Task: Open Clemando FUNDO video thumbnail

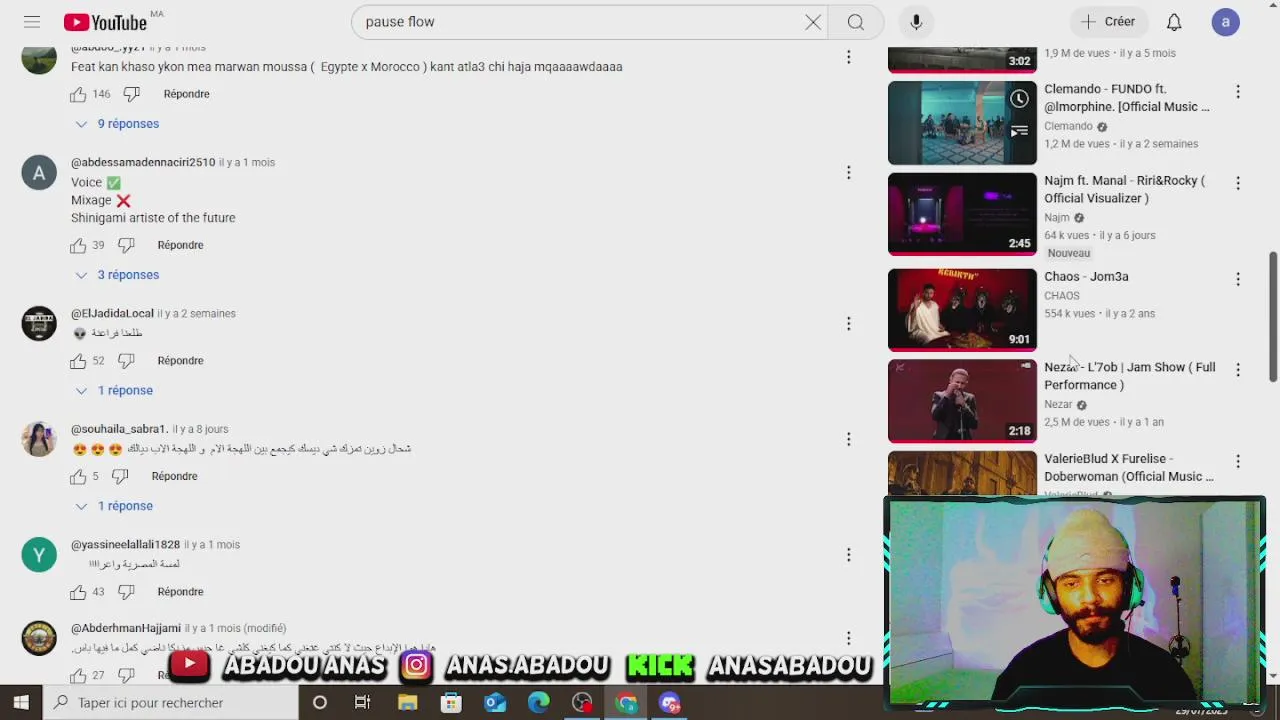Action: 962,123
